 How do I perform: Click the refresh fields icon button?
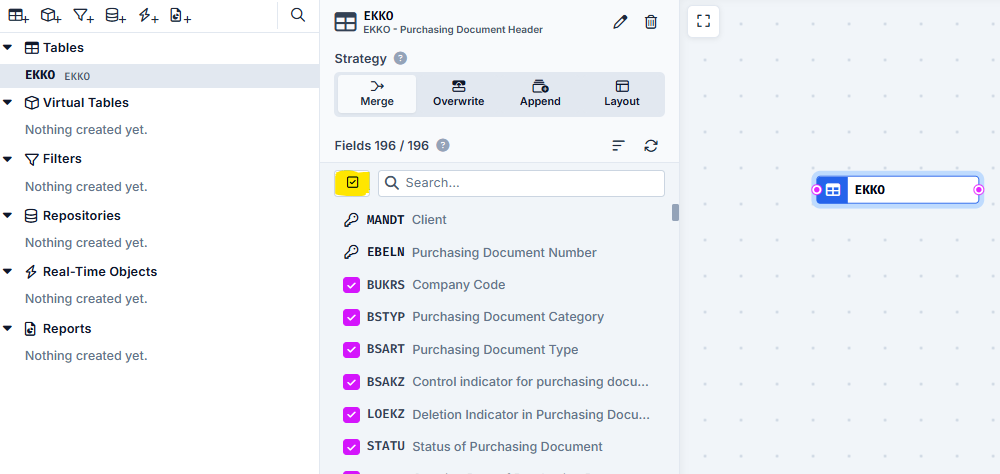pos(651,146)
